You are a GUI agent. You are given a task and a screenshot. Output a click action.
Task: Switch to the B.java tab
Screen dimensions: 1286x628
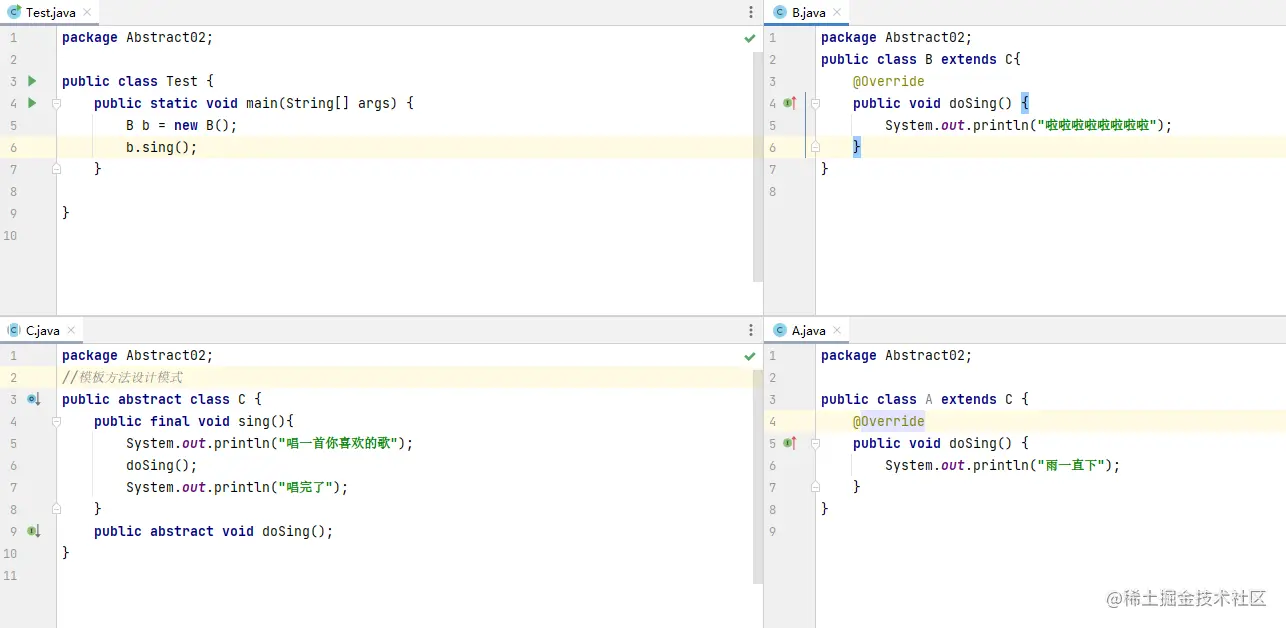(809, 12)
